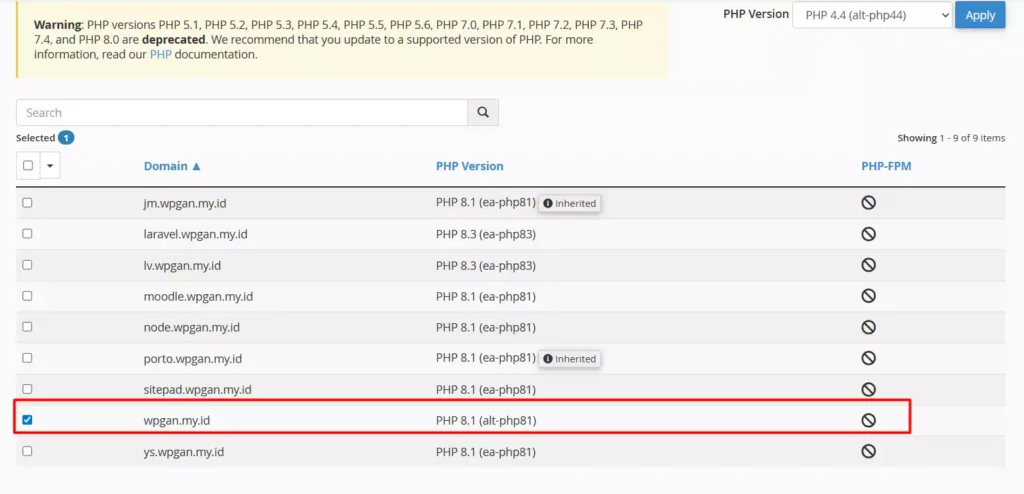Check the laravel.wpgan.my.id checkbox

(x=27, y=233)
